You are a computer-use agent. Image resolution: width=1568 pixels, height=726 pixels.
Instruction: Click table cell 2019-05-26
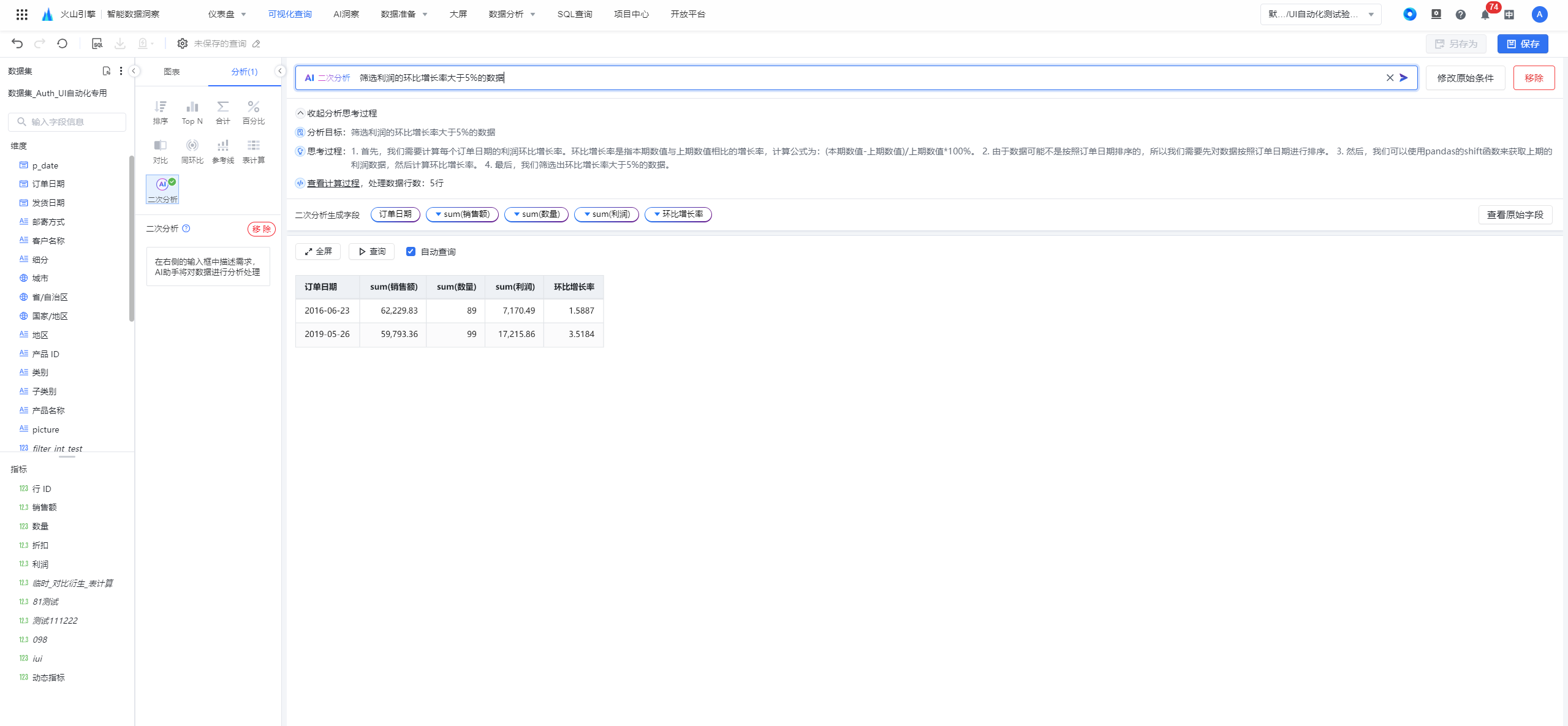coord(327,335)
